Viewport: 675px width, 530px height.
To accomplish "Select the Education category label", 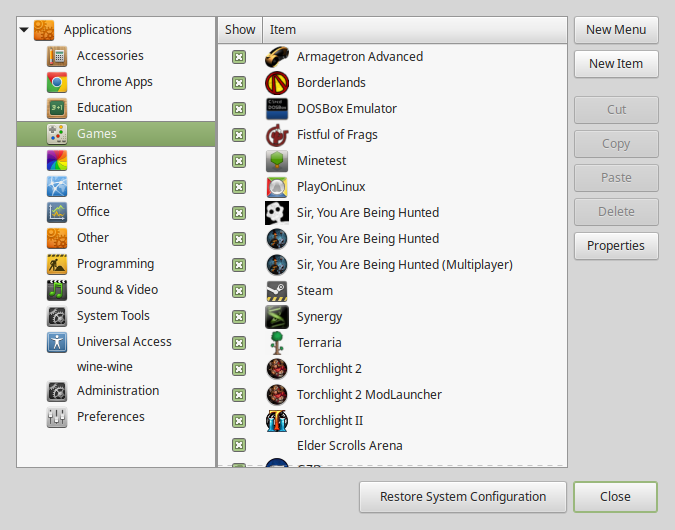I will [x=105, y=107].
